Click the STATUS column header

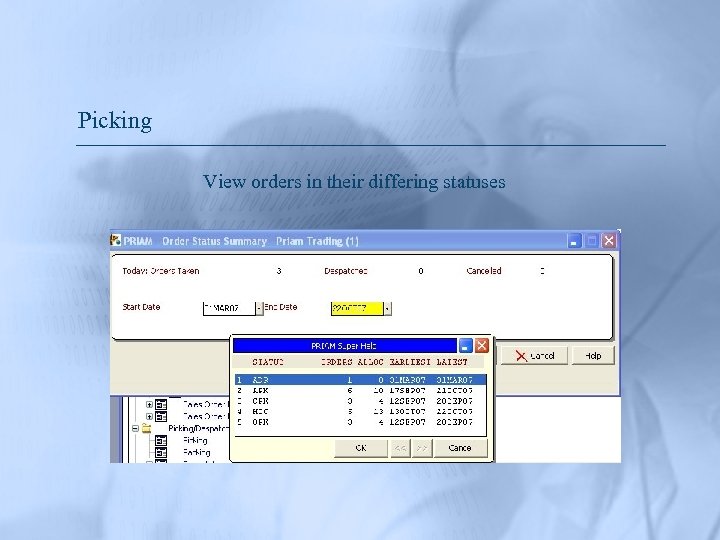pos(268,362)
